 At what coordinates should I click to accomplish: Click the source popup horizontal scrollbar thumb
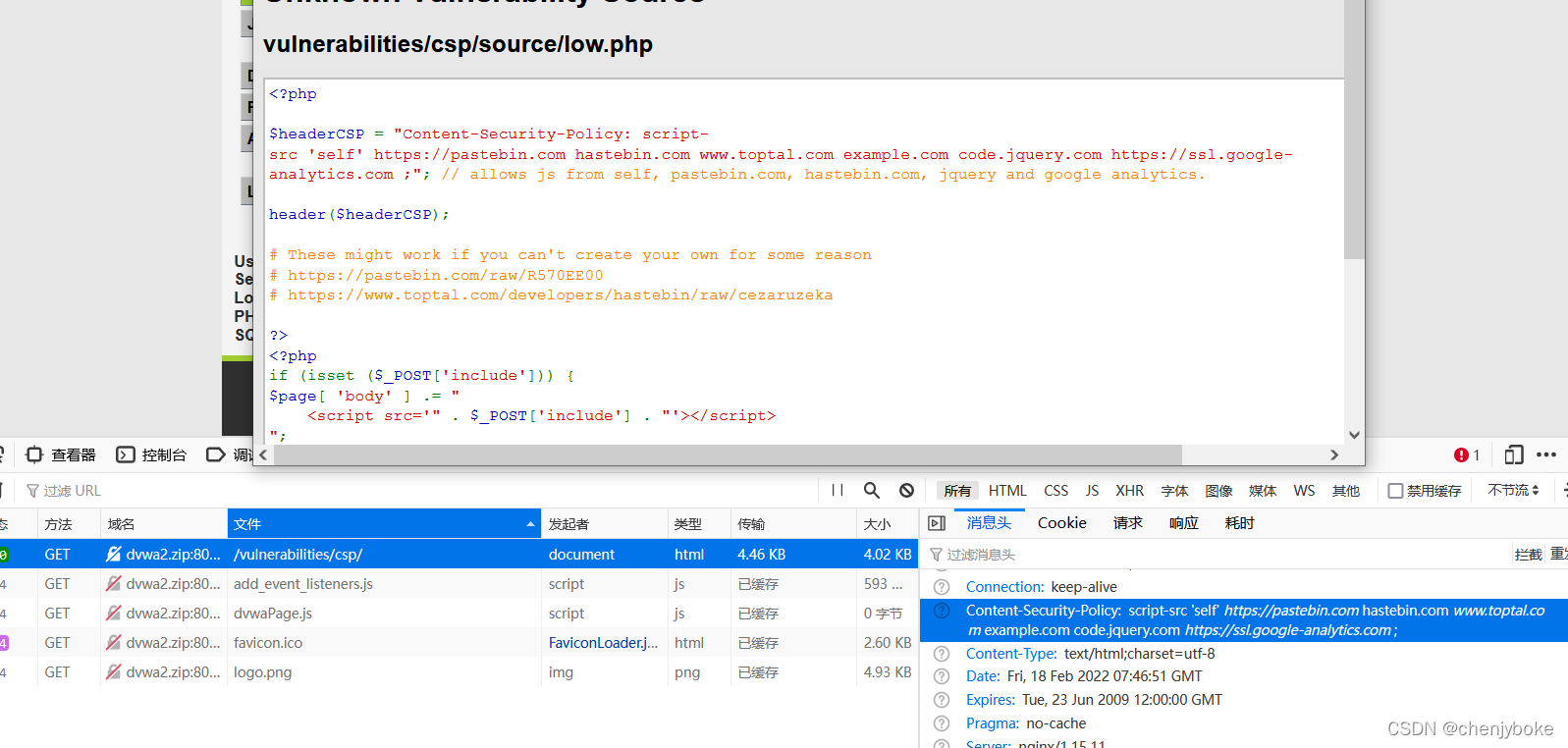point(728,454)
